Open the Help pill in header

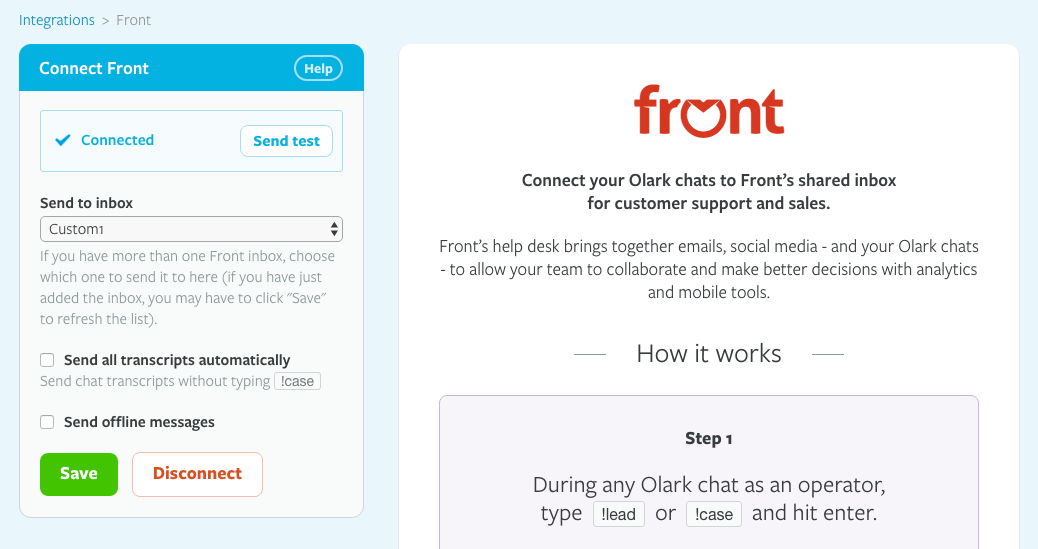318,69
